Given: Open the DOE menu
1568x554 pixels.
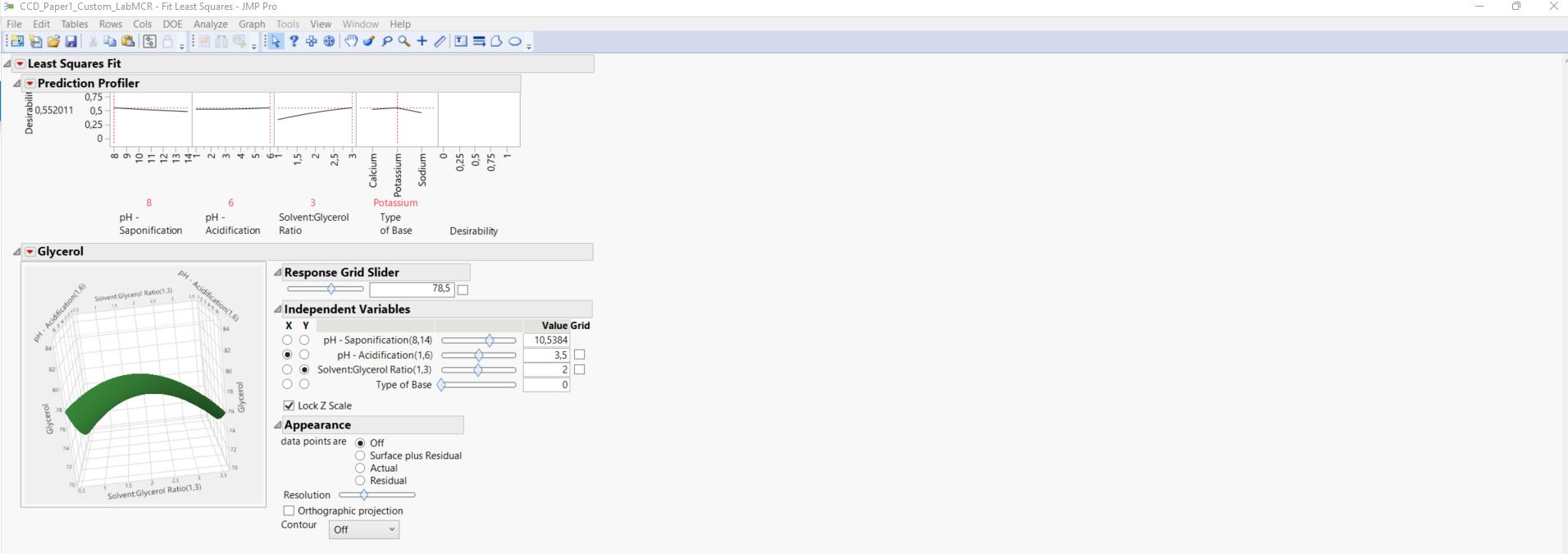Looking at the screenshot, I should coord(173,24).
